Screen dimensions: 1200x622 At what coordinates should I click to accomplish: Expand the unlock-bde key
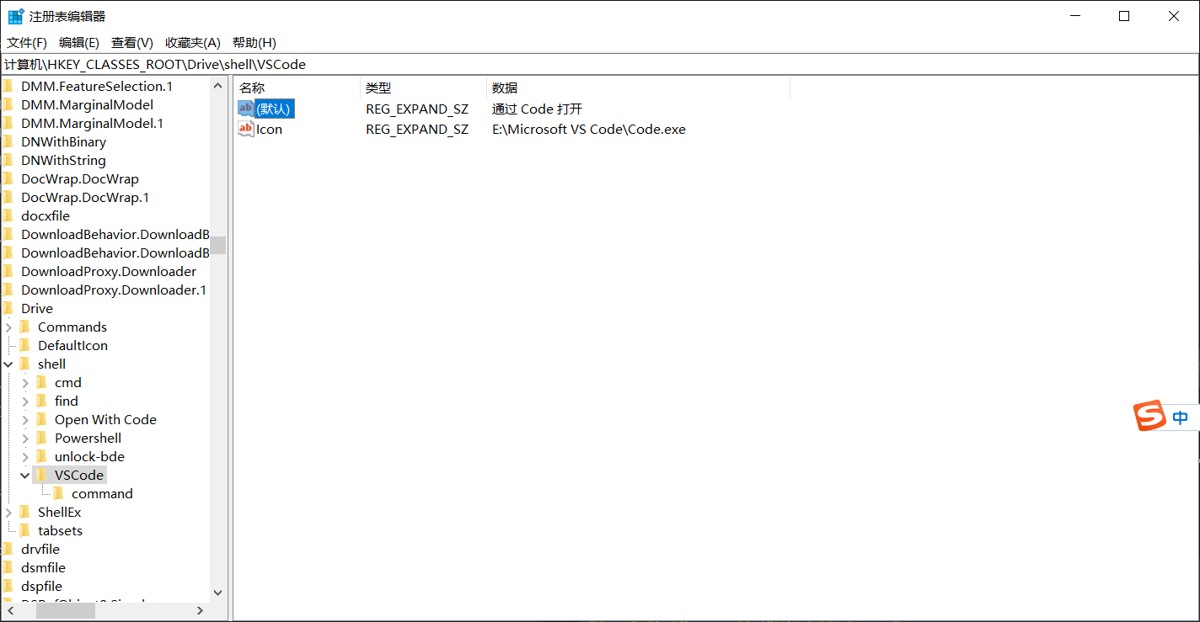pos(26,457)
